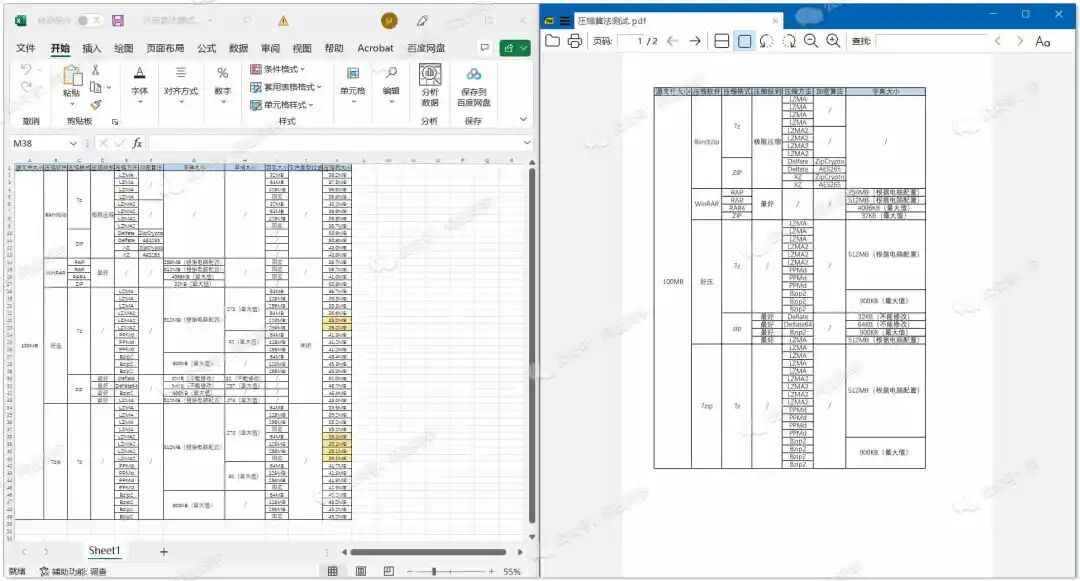Click the 55% zoom level text
1080x581 pixels.
point(512,571)
